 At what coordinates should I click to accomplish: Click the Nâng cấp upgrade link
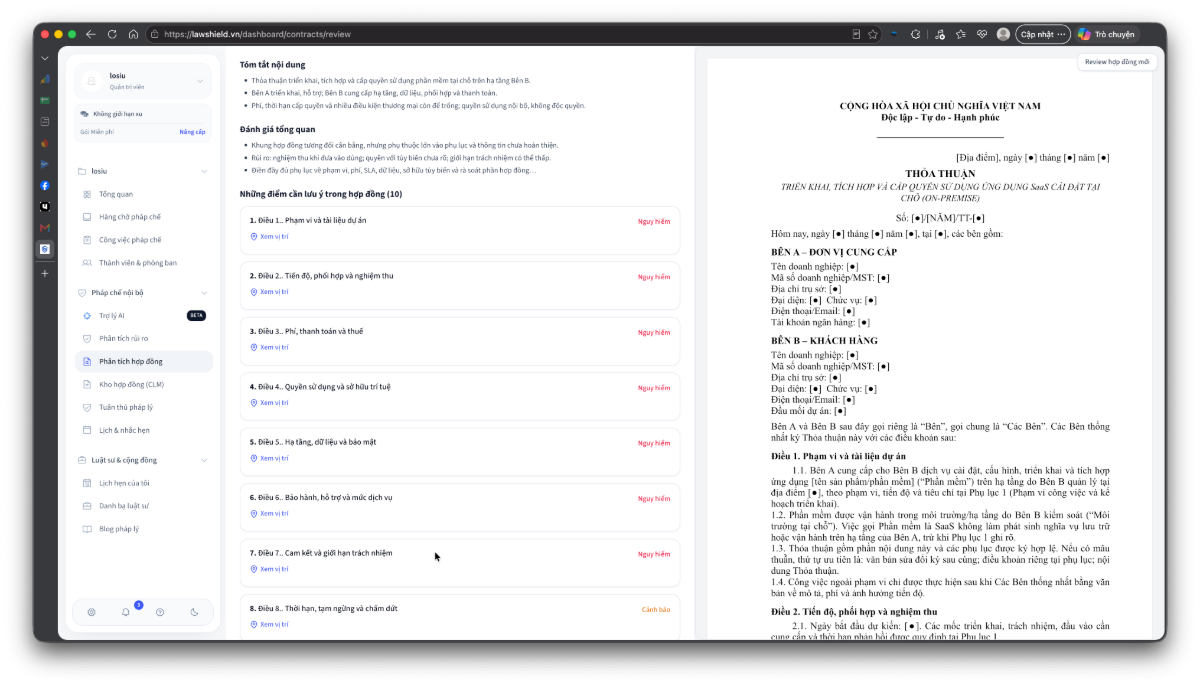pos(192,131)
